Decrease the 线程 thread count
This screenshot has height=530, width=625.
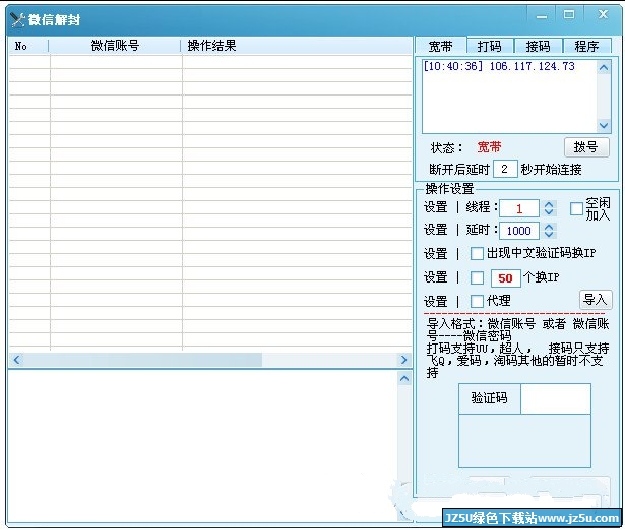549,212
